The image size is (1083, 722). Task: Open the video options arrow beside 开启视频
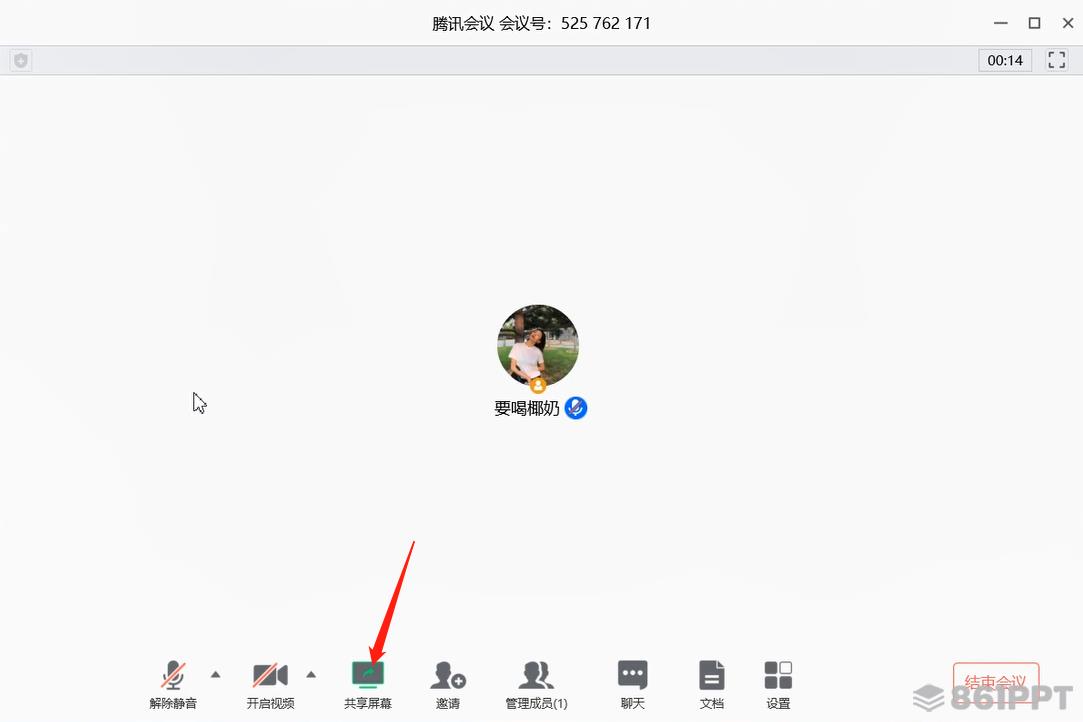[311, 674]
